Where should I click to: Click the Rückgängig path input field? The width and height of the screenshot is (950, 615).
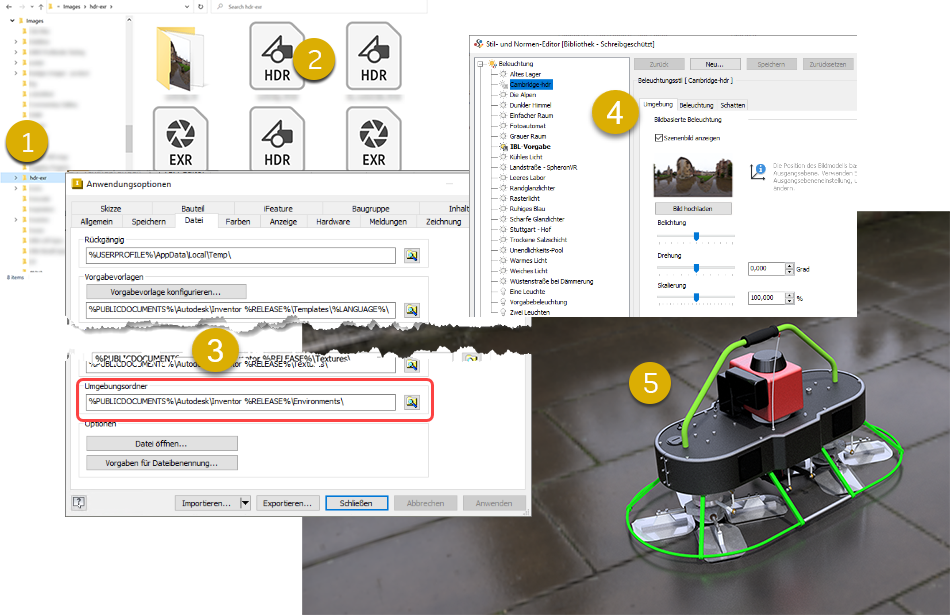tap(241, 255)
